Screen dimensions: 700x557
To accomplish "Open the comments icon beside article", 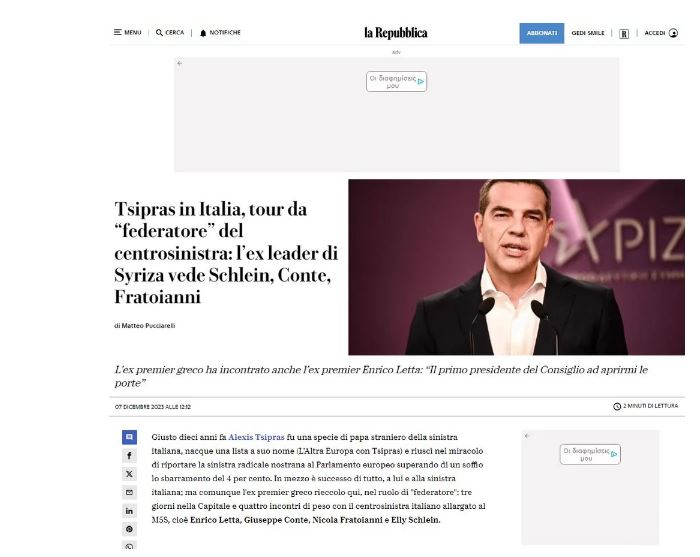I will coord(129,437).
